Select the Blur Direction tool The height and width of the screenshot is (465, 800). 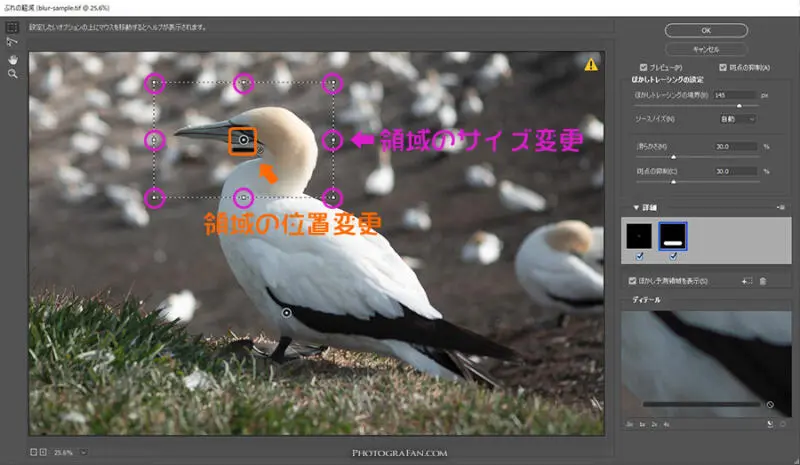point(12,42)
